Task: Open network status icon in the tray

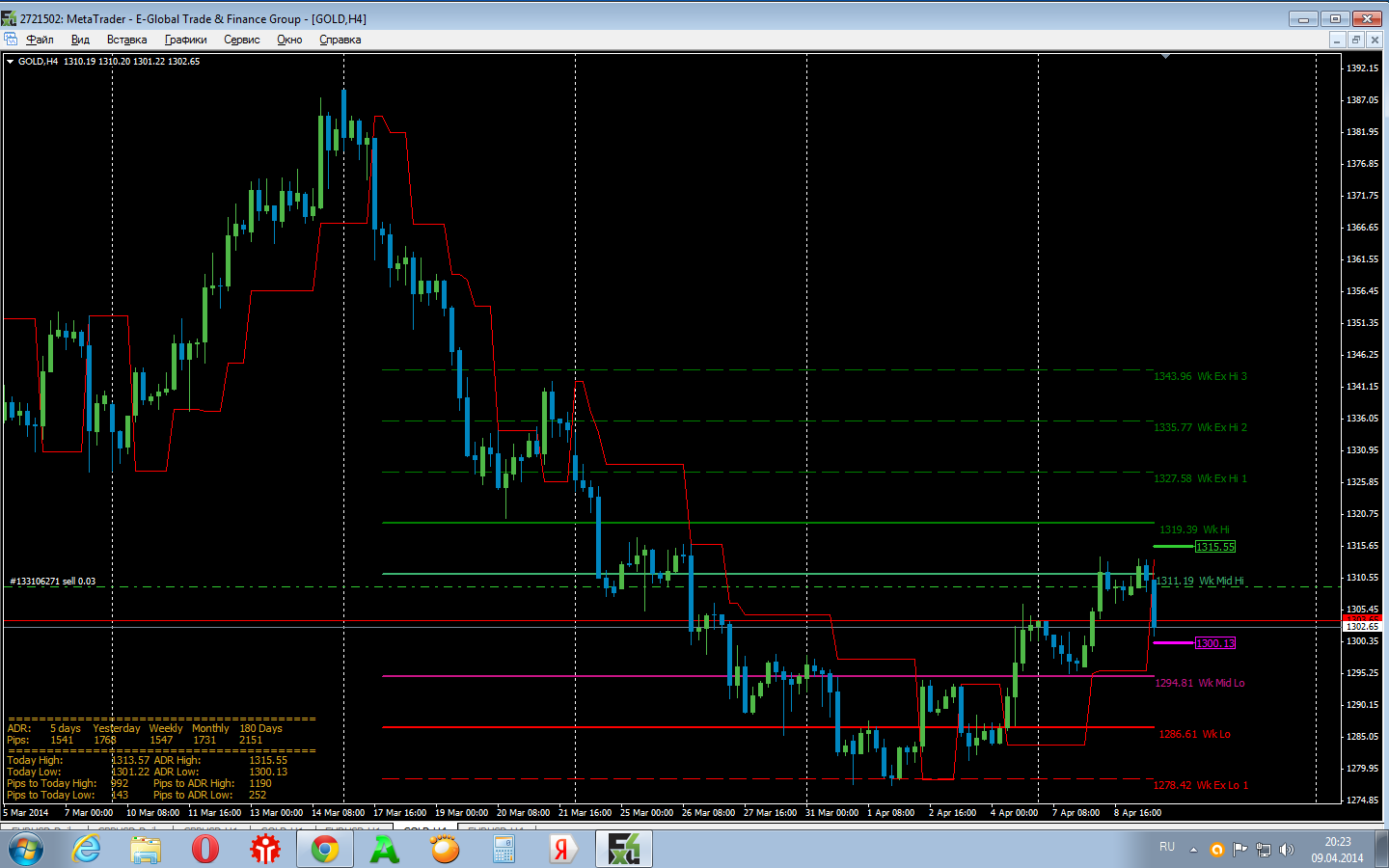Action: [x=1263, y=850]
